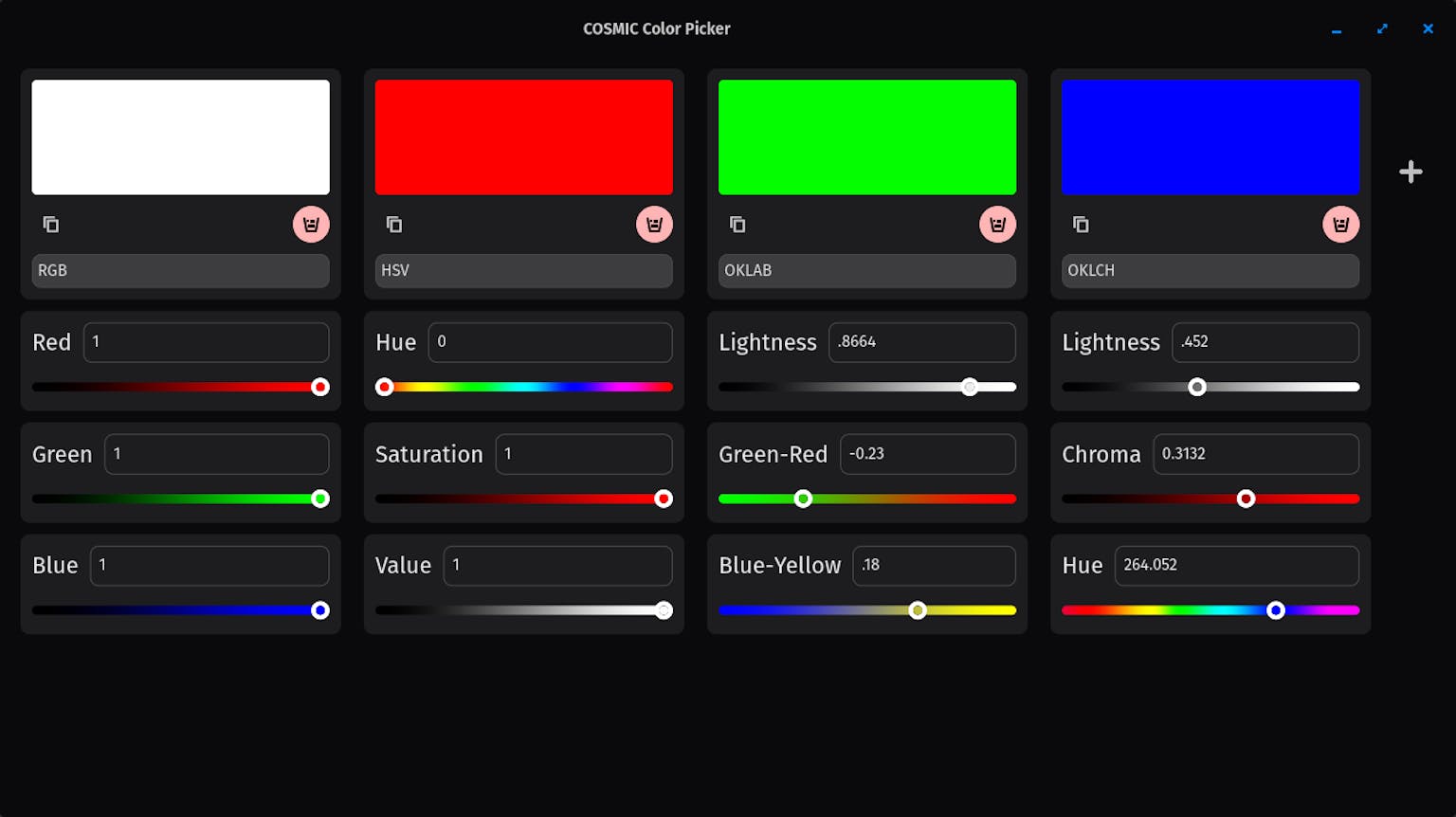The image size is (1456, 817).
Task: Open the OKLCH color space selector
Action: (x=1210, y=271)
